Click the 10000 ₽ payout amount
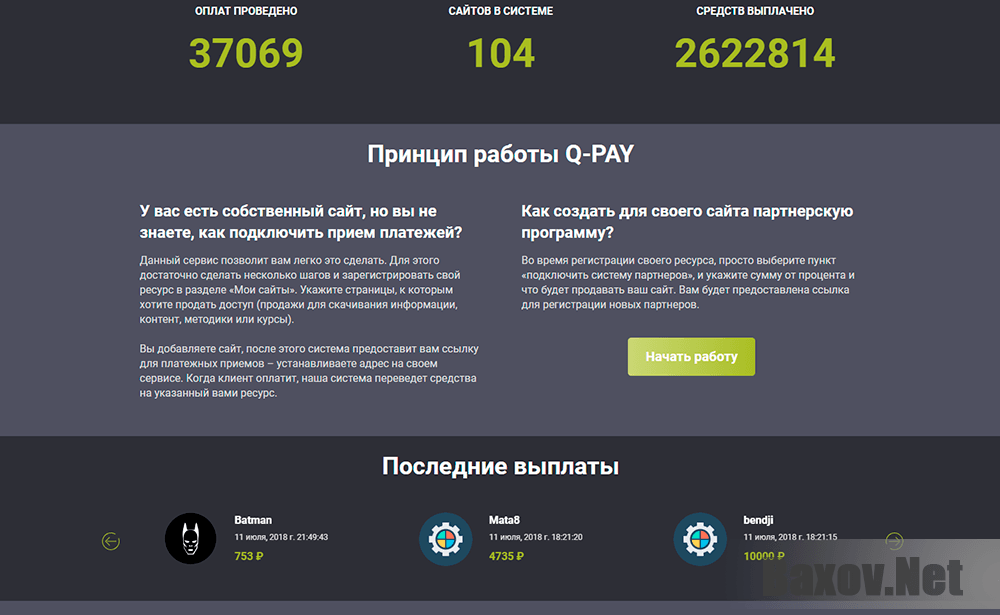 coord(763,555)
